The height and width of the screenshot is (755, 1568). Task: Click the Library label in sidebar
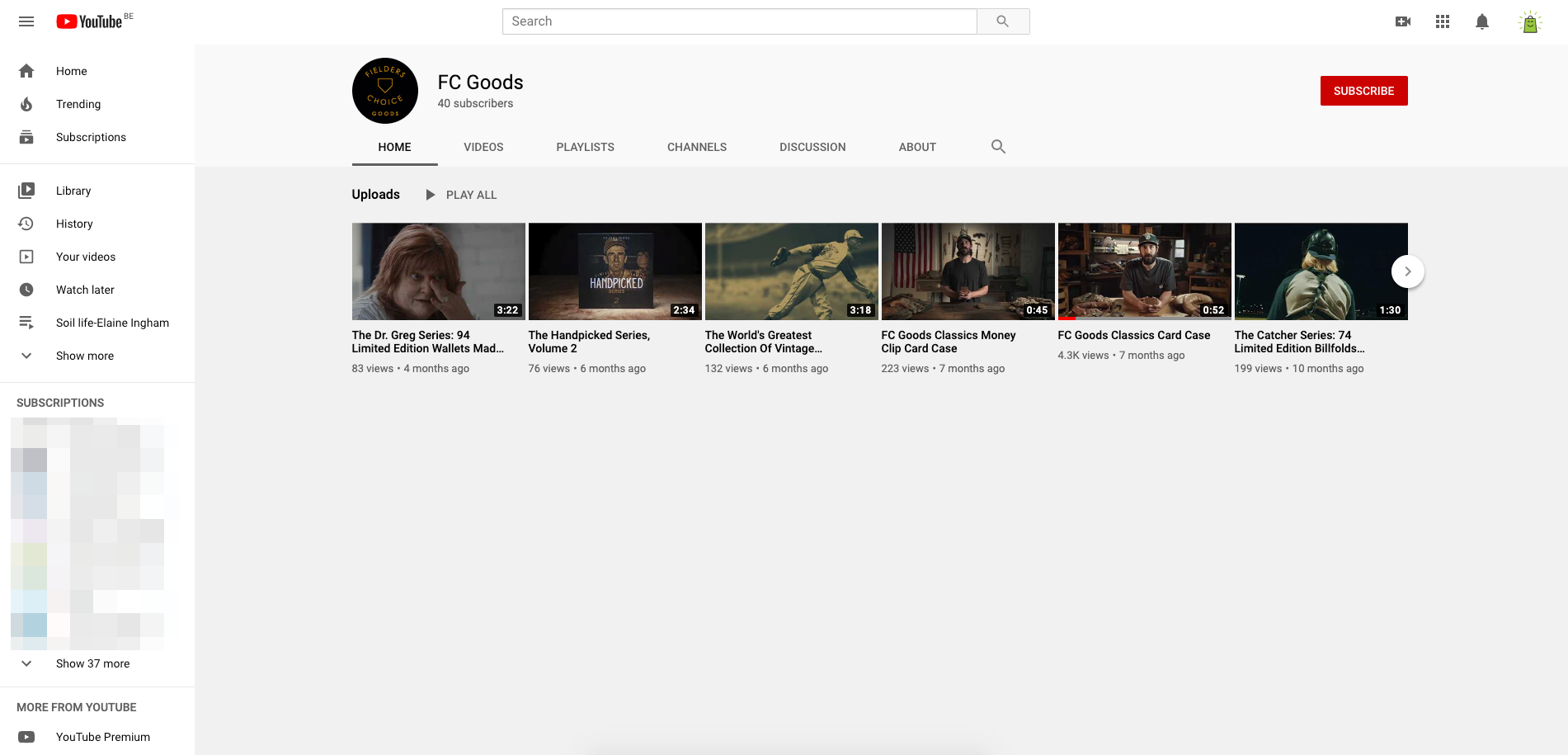(73, 191)
